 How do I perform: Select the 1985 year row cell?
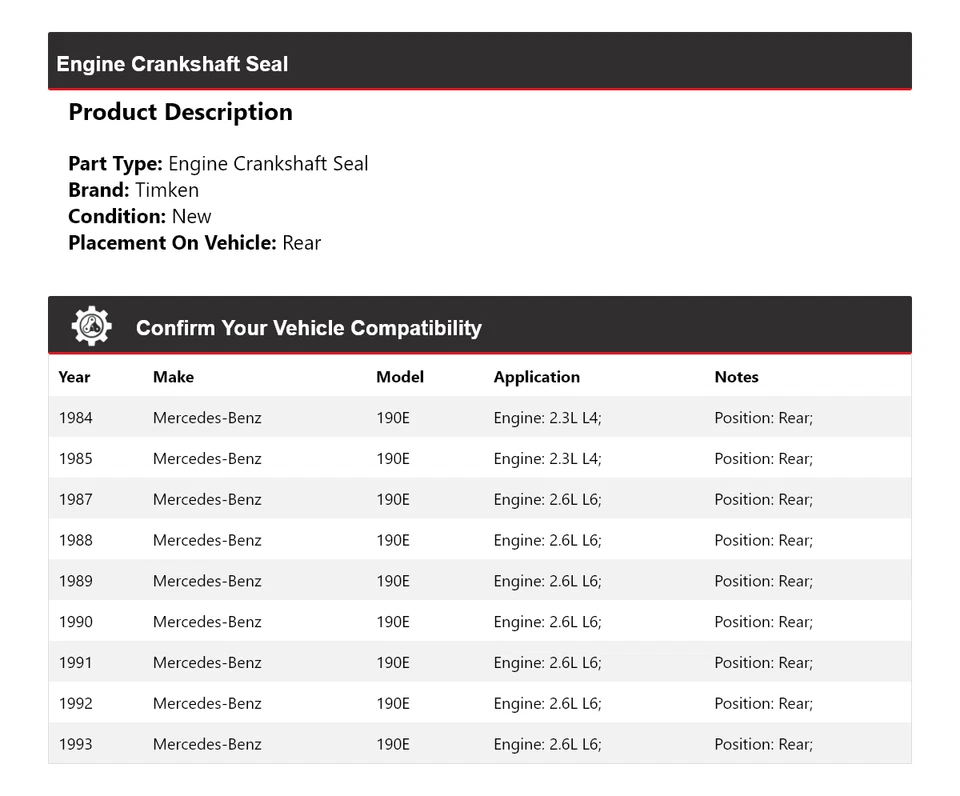(76, 459)
